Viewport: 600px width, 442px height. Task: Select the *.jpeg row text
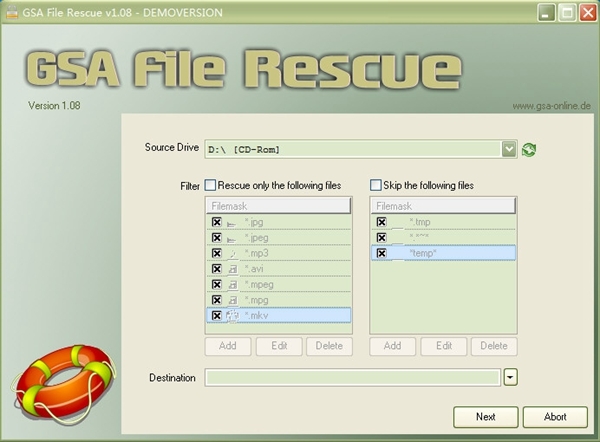tap(256, 238)
